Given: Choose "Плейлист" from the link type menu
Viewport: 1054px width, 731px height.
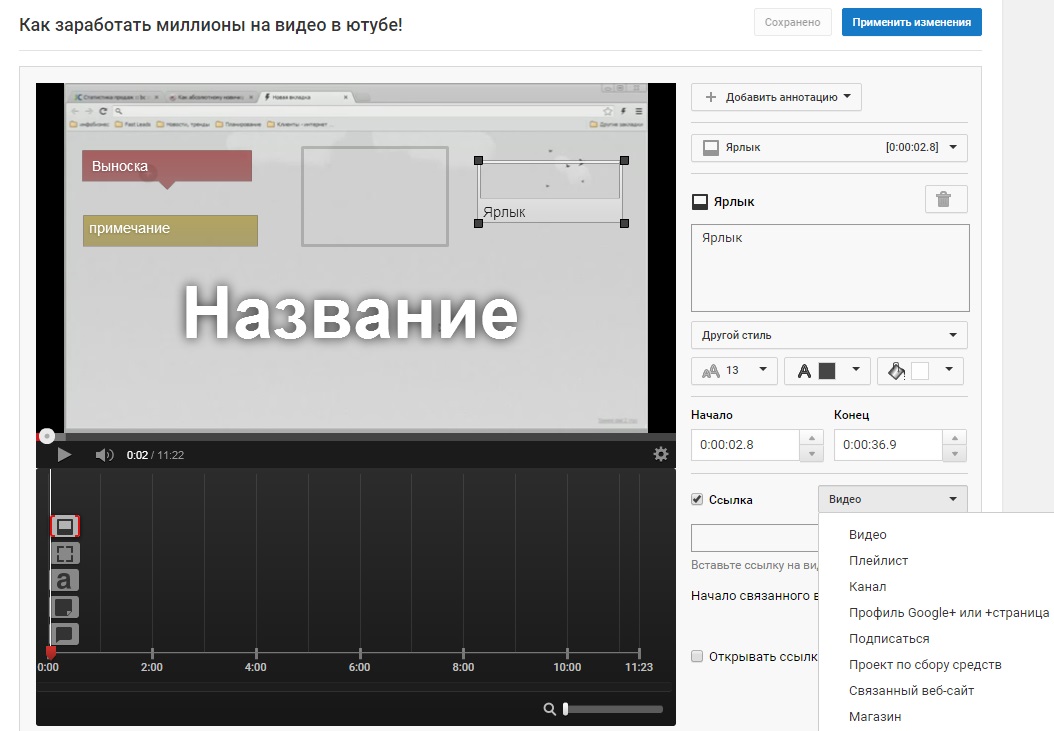Looking at the screenshot, I should coord(878,561).
